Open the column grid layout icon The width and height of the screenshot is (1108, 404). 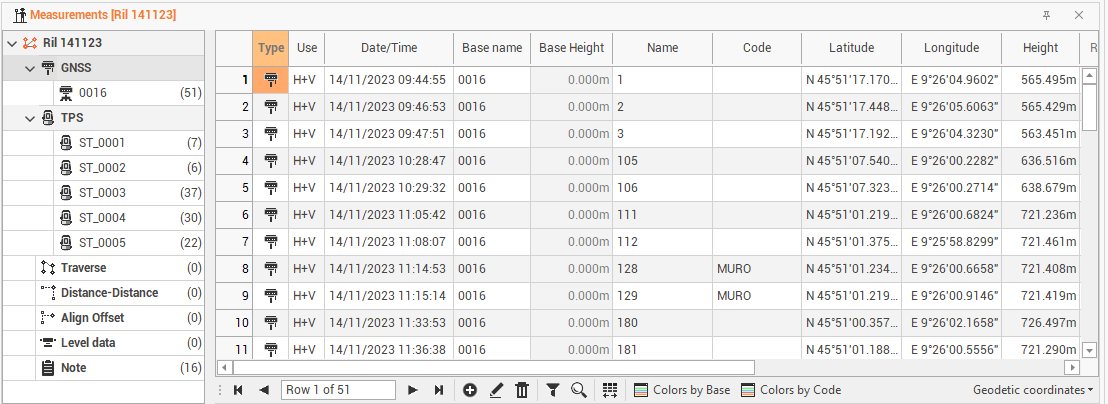click(610, 390)
